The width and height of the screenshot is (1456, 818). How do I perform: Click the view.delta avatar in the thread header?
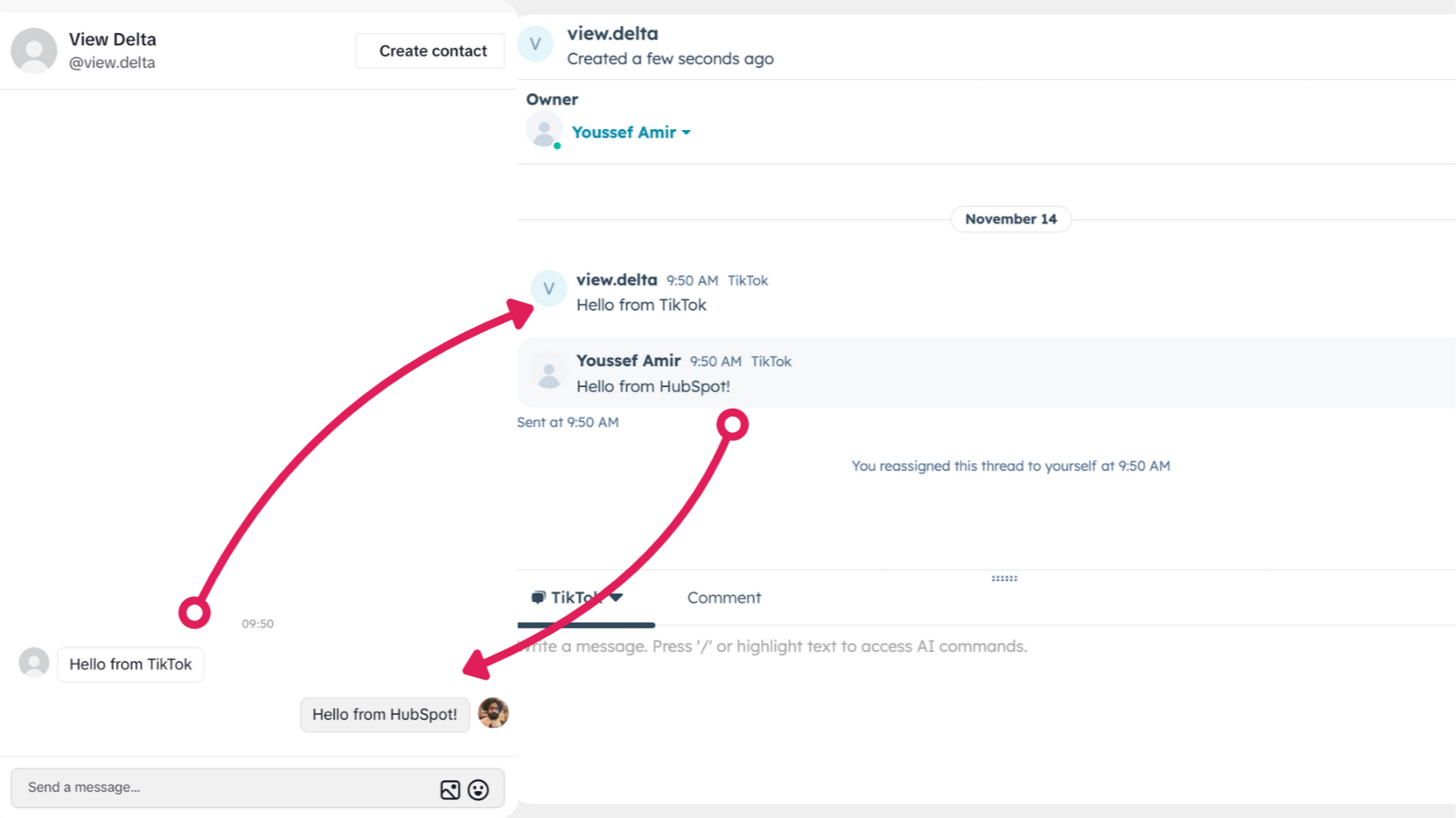pos(536,44)
